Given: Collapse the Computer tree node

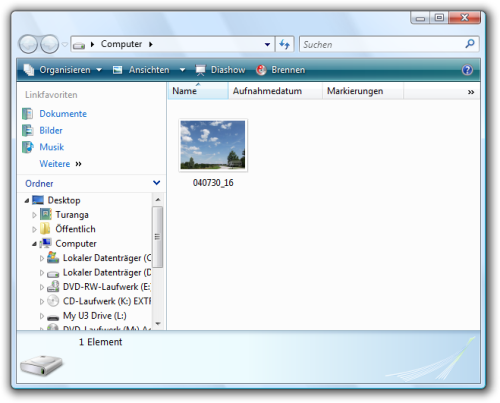Looking at the screenshot, I should (34, 244).
